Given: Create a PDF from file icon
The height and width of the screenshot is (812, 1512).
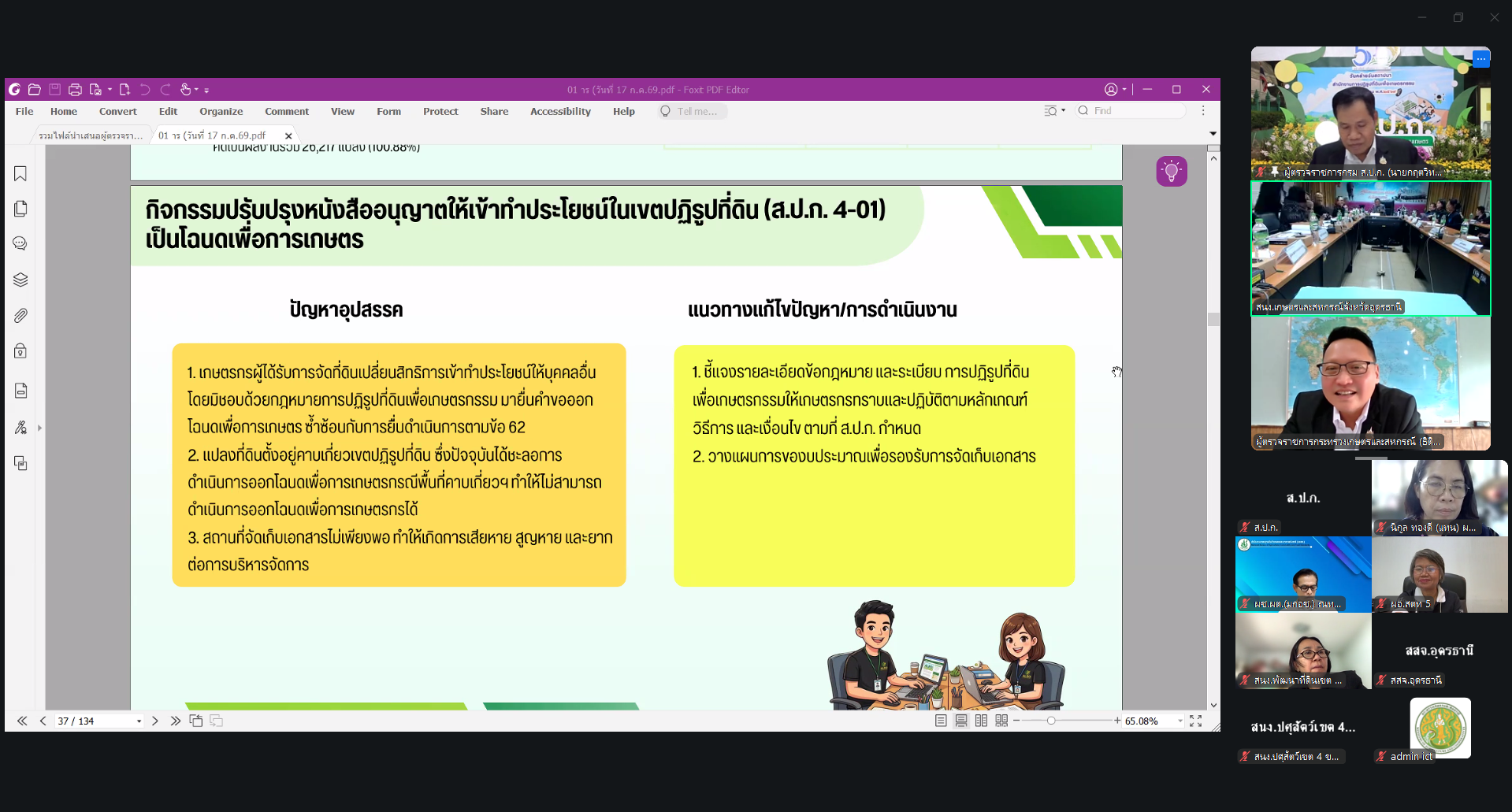Looking at the screenshot, I should click(x=96, y=90).
